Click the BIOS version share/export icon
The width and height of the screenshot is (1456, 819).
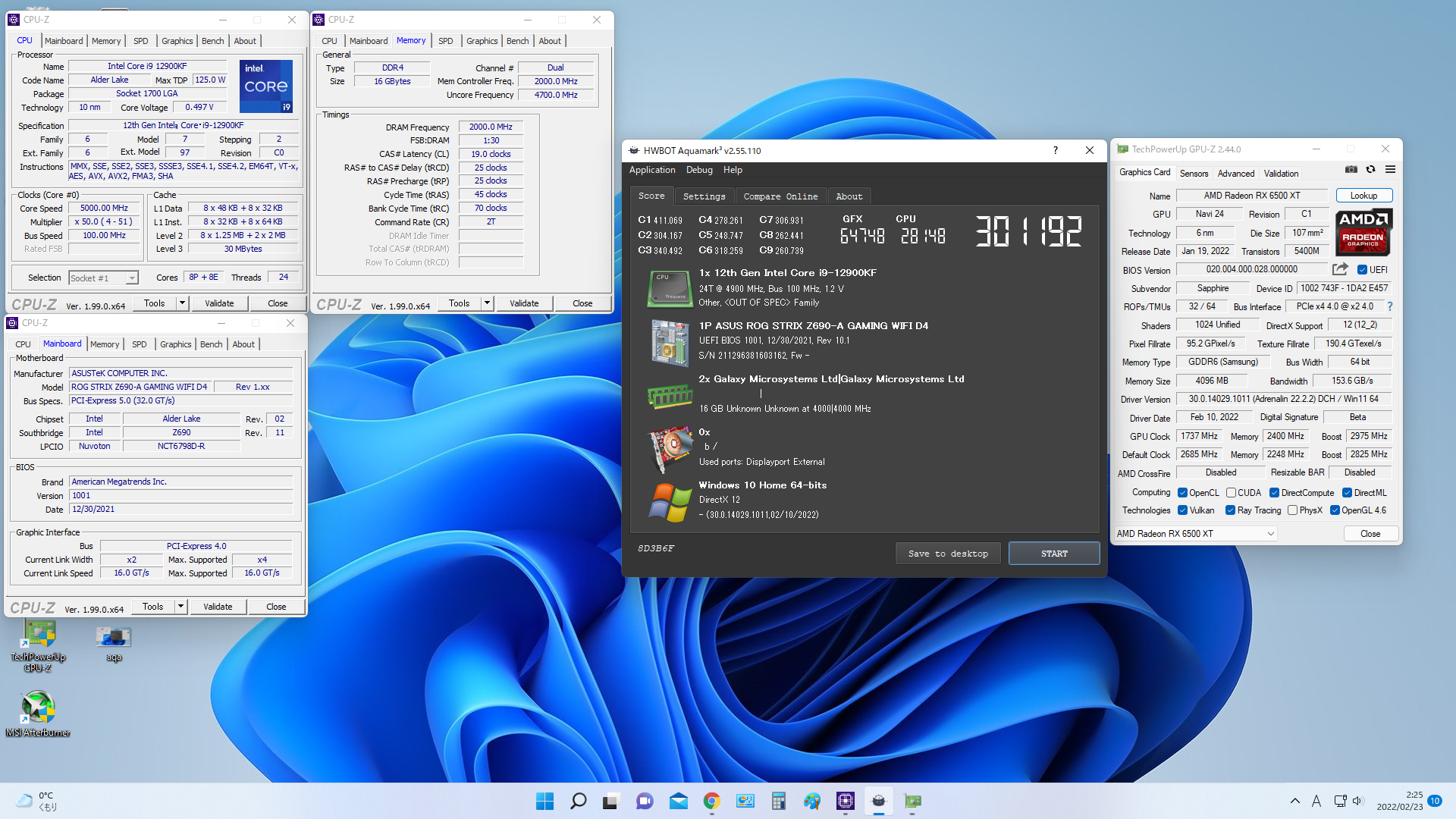tap(1340, 269)
